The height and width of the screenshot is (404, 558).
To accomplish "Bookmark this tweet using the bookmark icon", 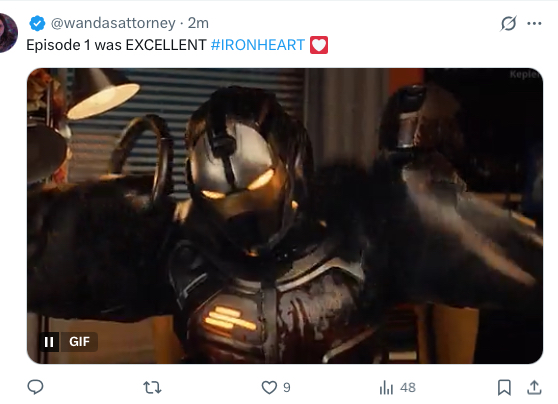I will click(504, 387).
